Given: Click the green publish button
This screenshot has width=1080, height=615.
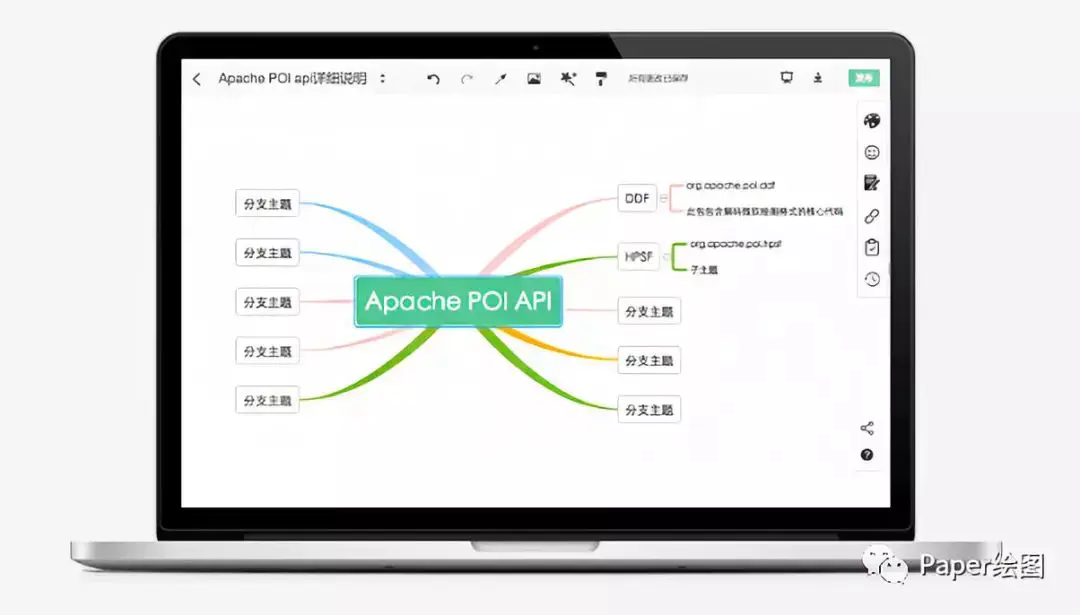Looking at the screenshot, I should click(x=862, y=77).
